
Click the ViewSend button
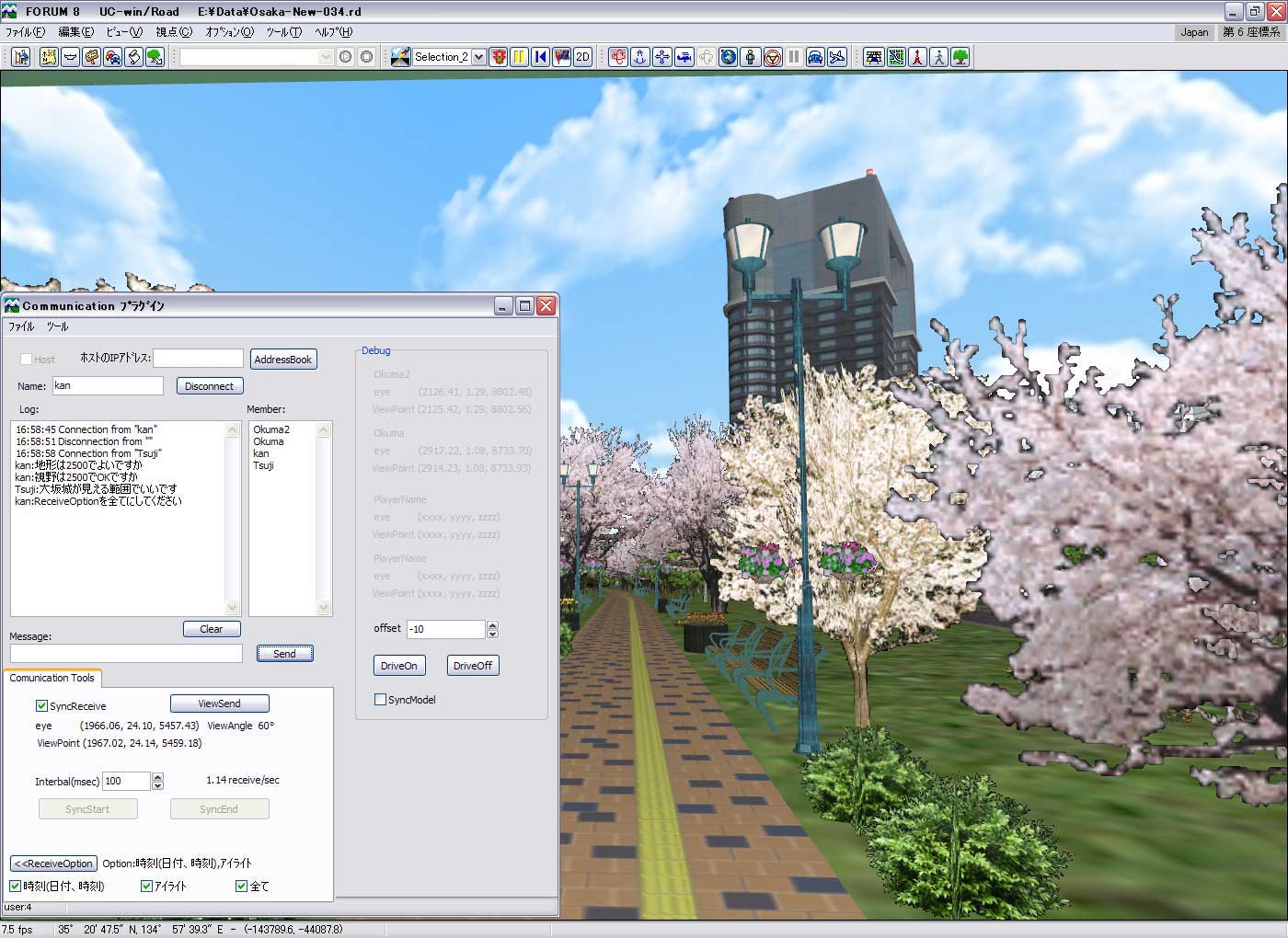click(219, 703)
